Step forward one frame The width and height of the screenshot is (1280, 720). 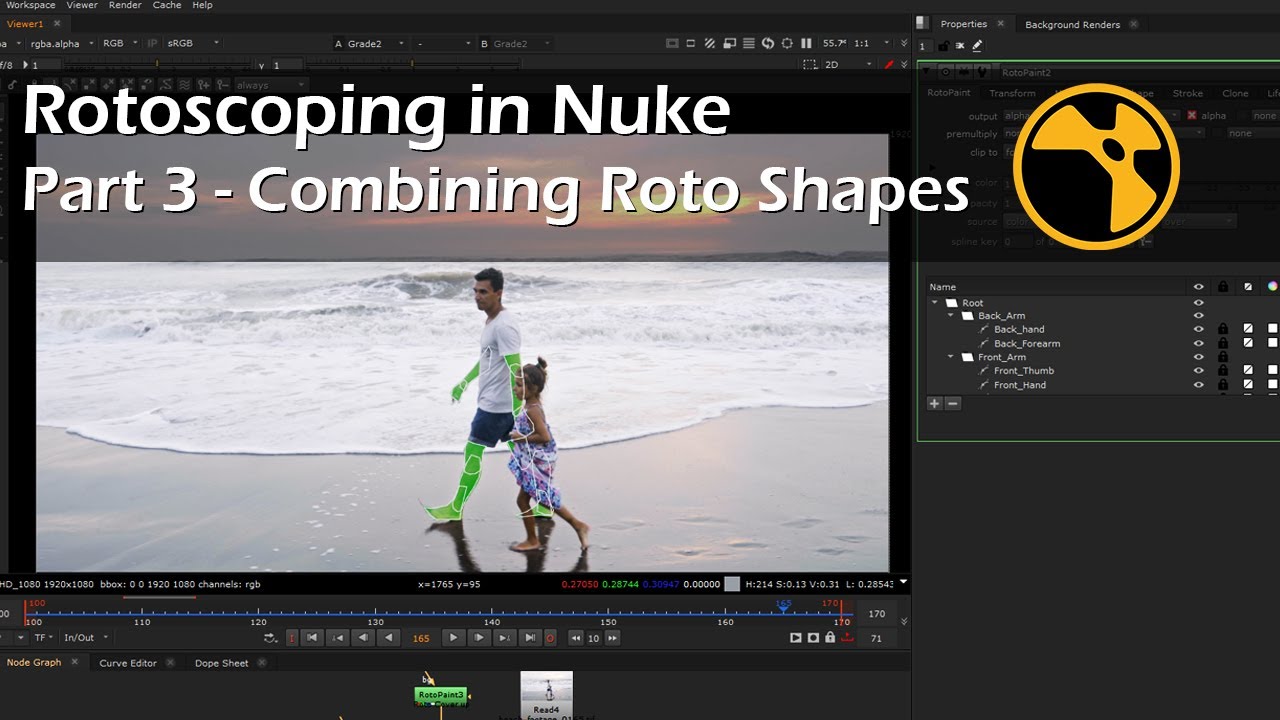[x=479, y=637]
